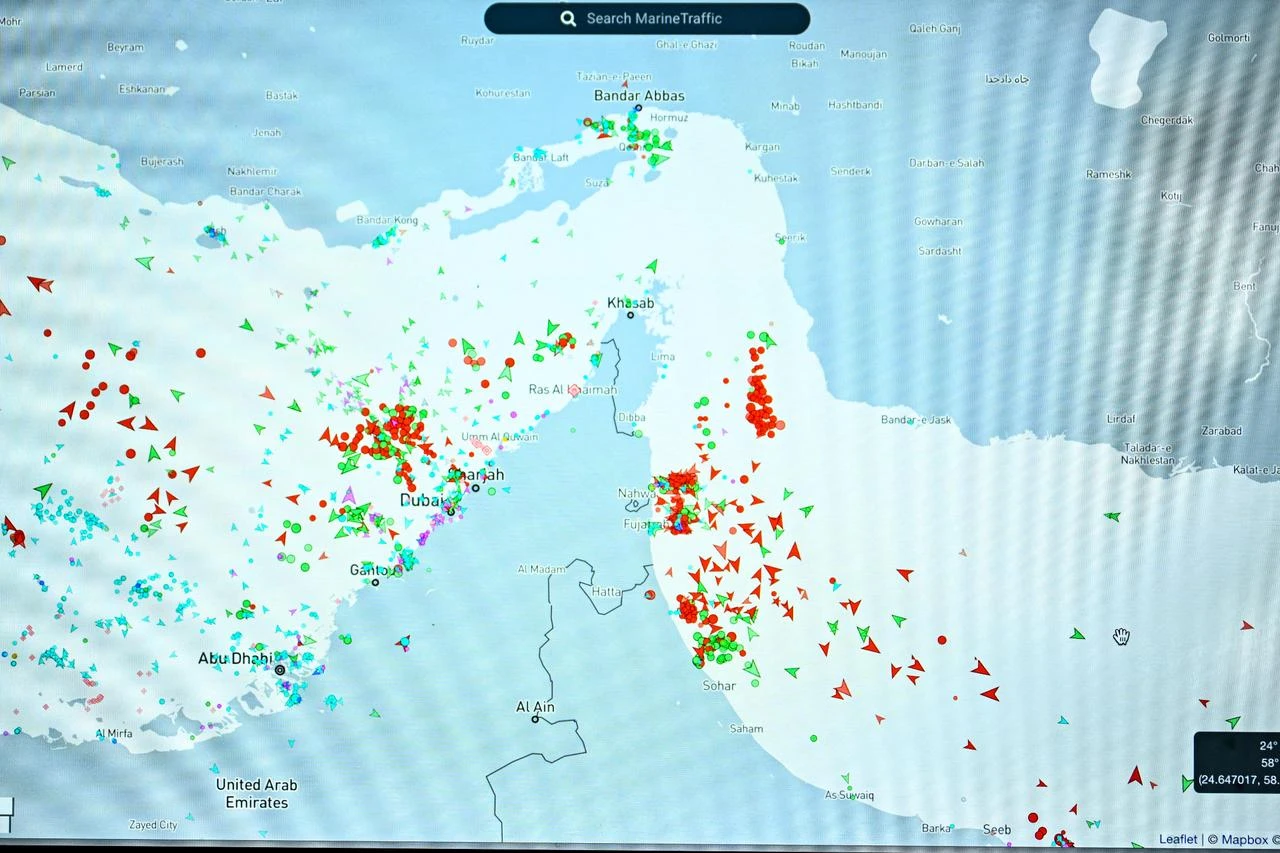Viewport: 1280px width, 853px height.
Task: Click the magnifying glass search icon
Action: 568,18
